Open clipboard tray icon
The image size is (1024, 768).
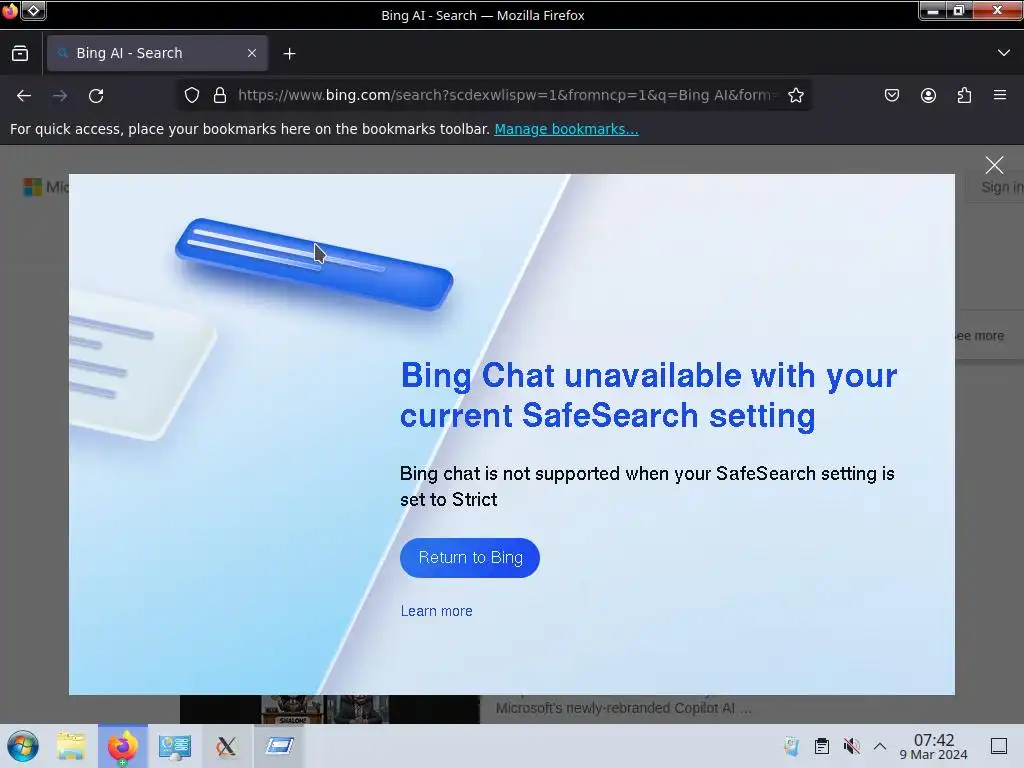pos(822,746)
